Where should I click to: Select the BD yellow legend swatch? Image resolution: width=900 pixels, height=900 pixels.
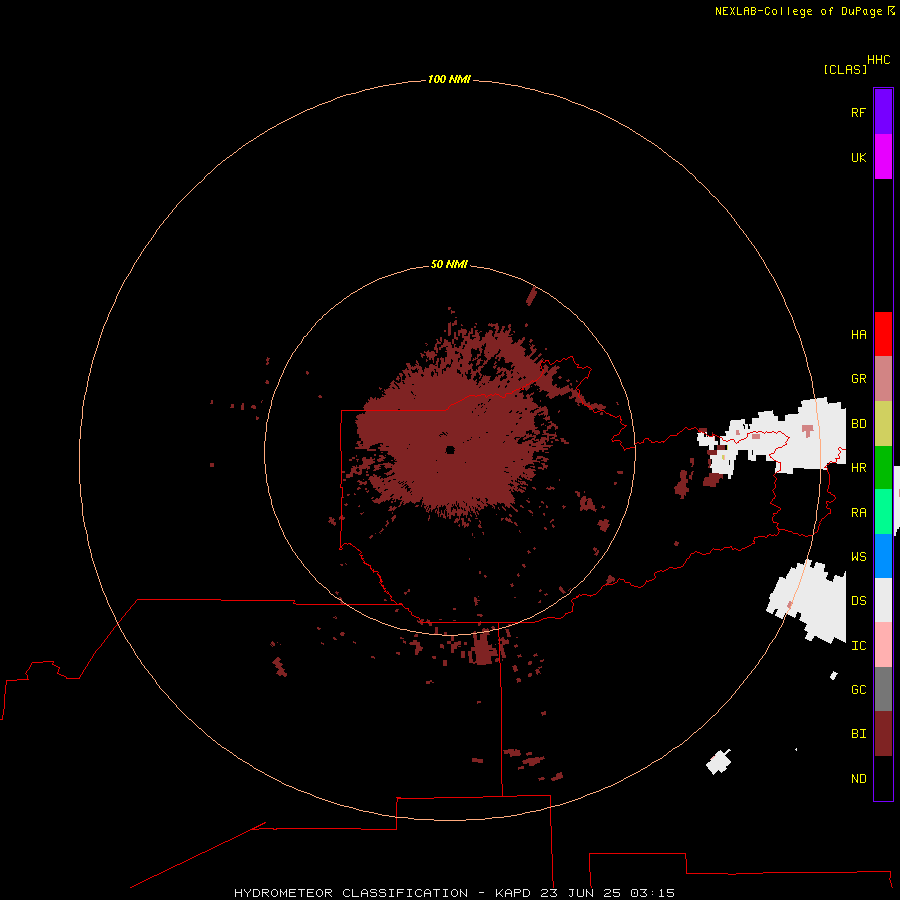(x=883, y=423)
